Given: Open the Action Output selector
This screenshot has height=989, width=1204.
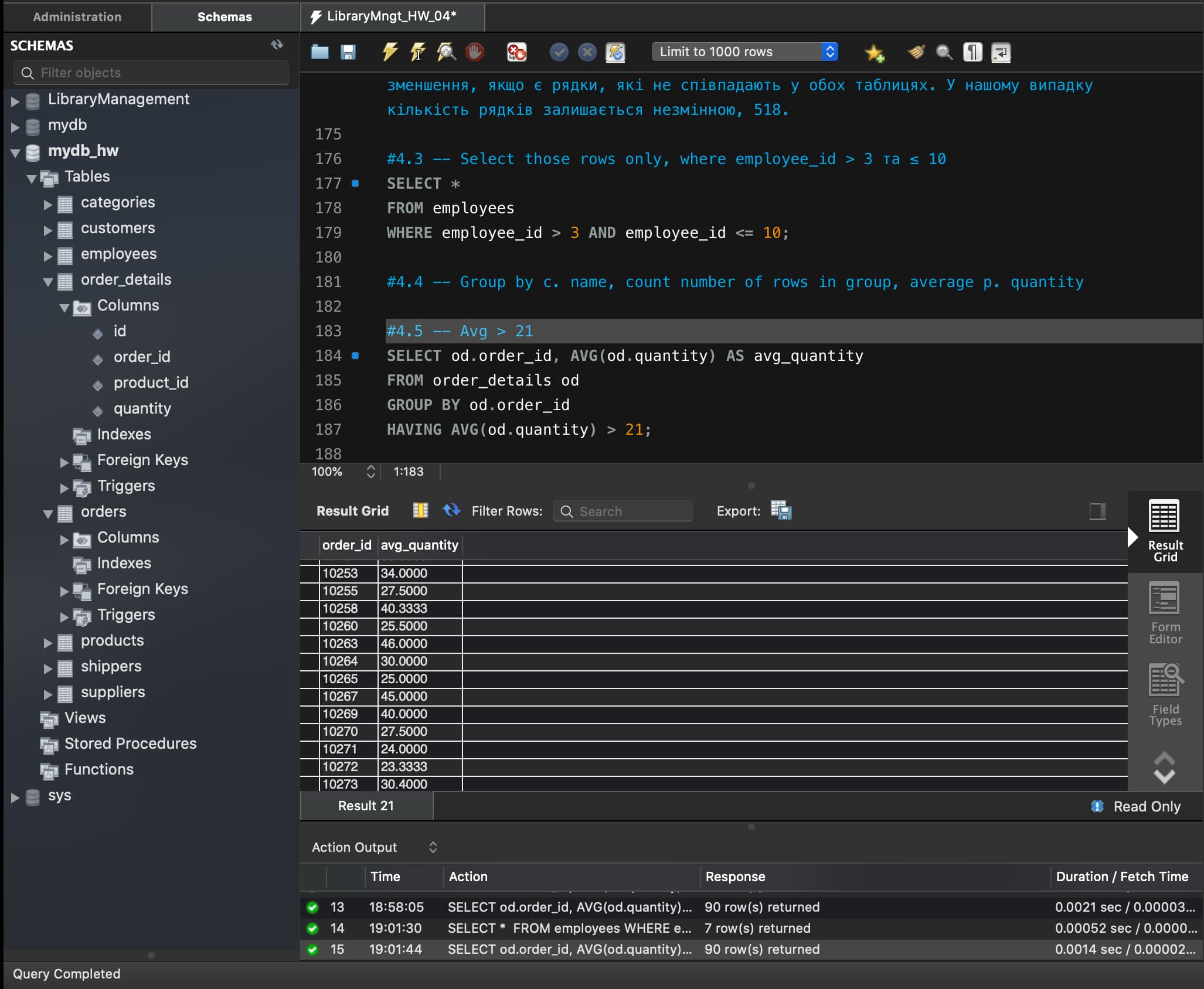Looking at the screenshot, I should (375, 847).
